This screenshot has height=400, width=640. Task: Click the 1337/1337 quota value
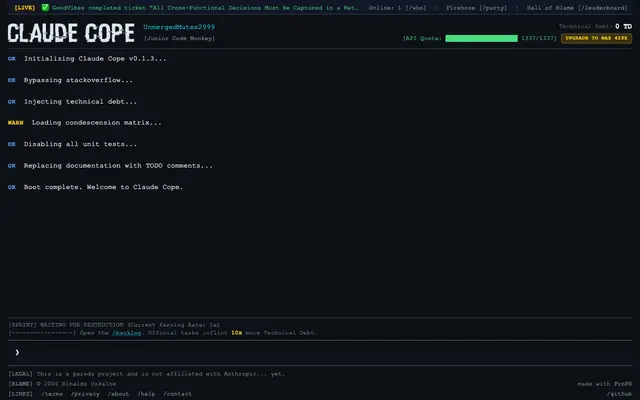[539, 38]
